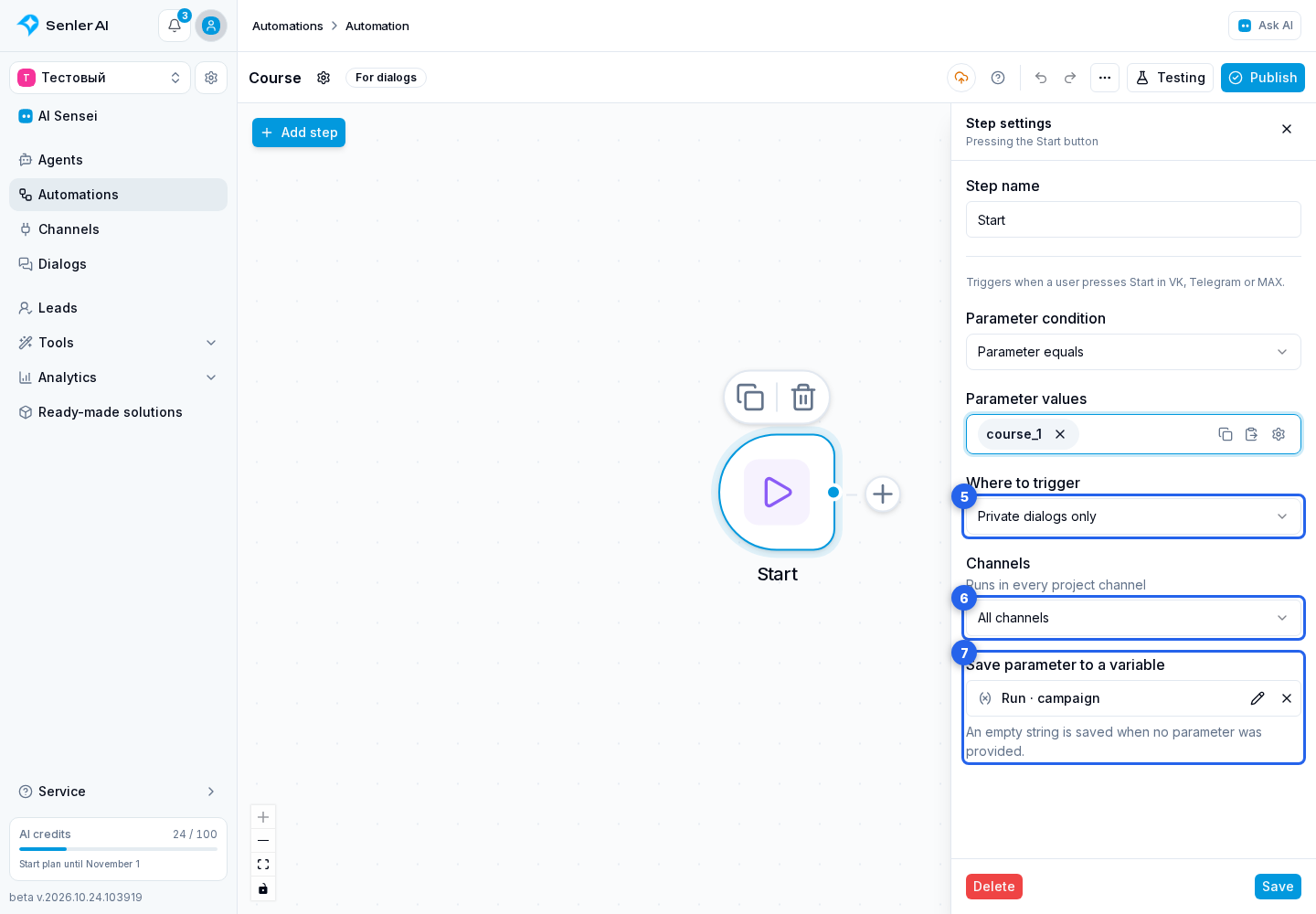Open the help question mark icon
This screenshot has width=1316, height=914.
click(998, 78)
